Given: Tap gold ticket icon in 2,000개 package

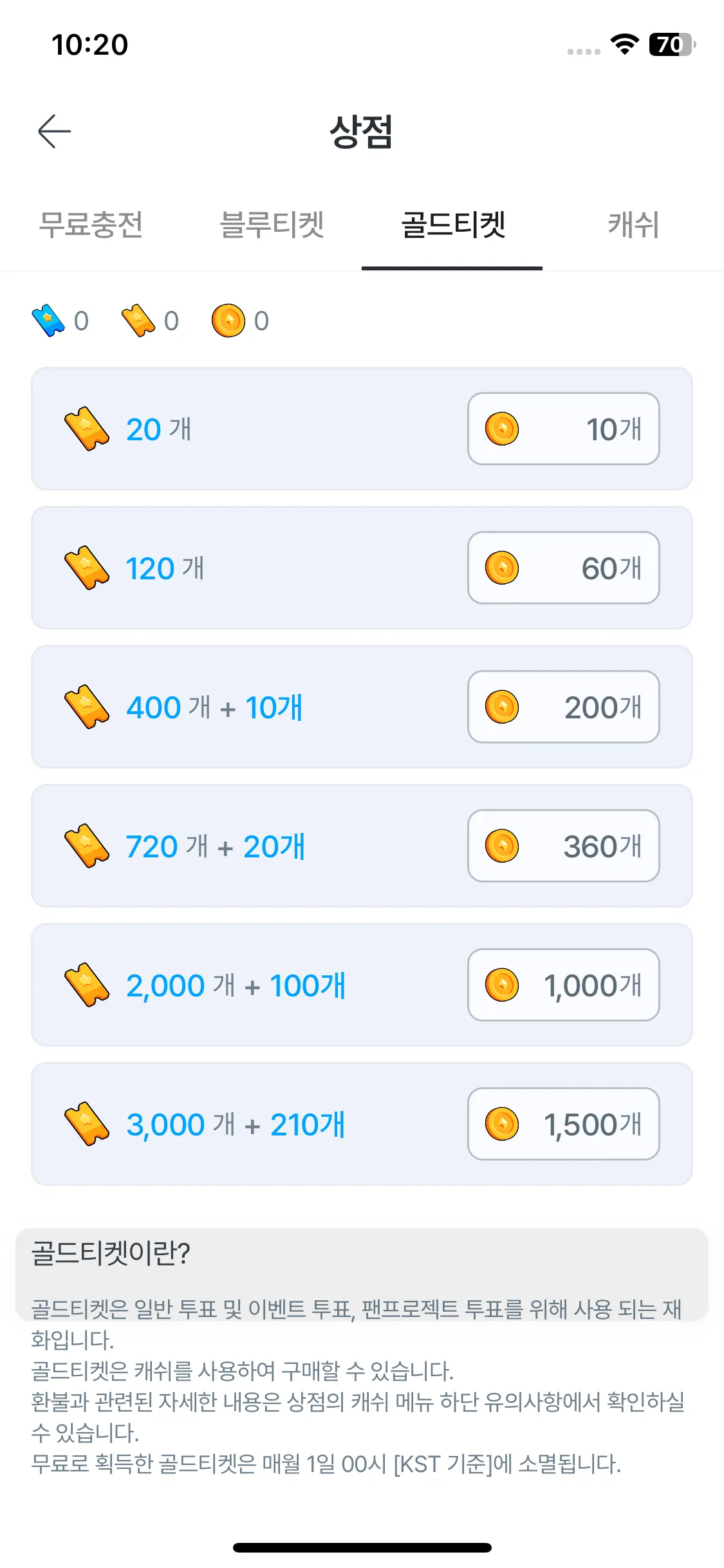Looking at the screenshot, I should [x=87, y=985].
